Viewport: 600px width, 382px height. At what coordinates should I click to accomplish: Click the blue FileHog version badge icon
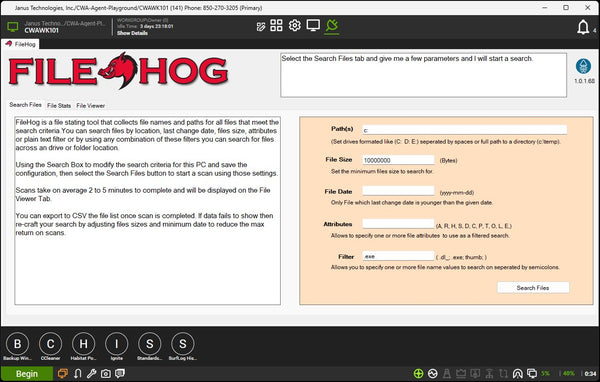tap(583, 66)
